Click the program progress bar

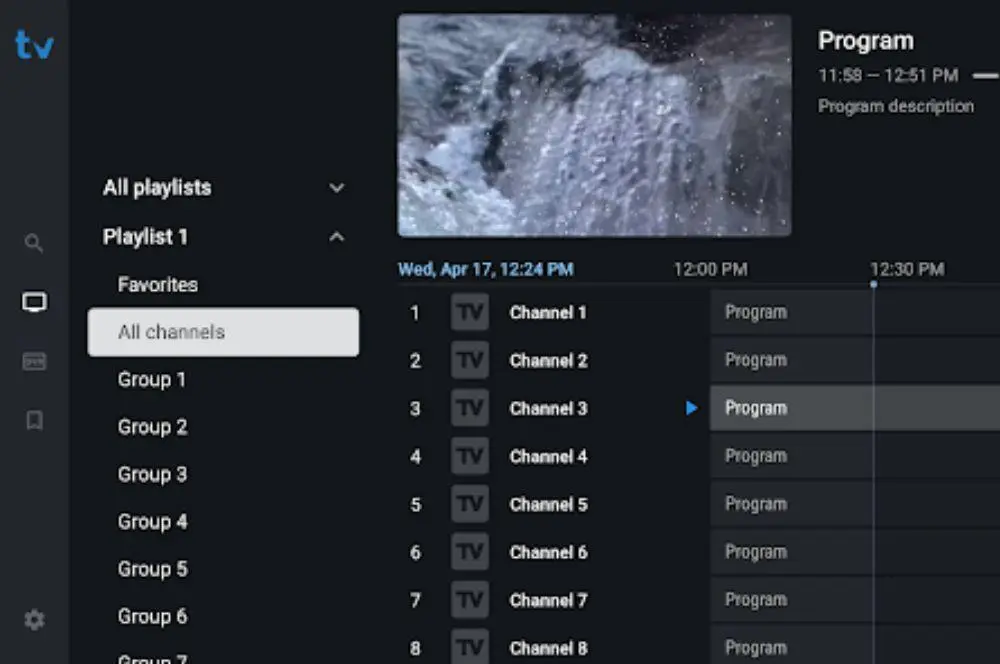[986, 76]
